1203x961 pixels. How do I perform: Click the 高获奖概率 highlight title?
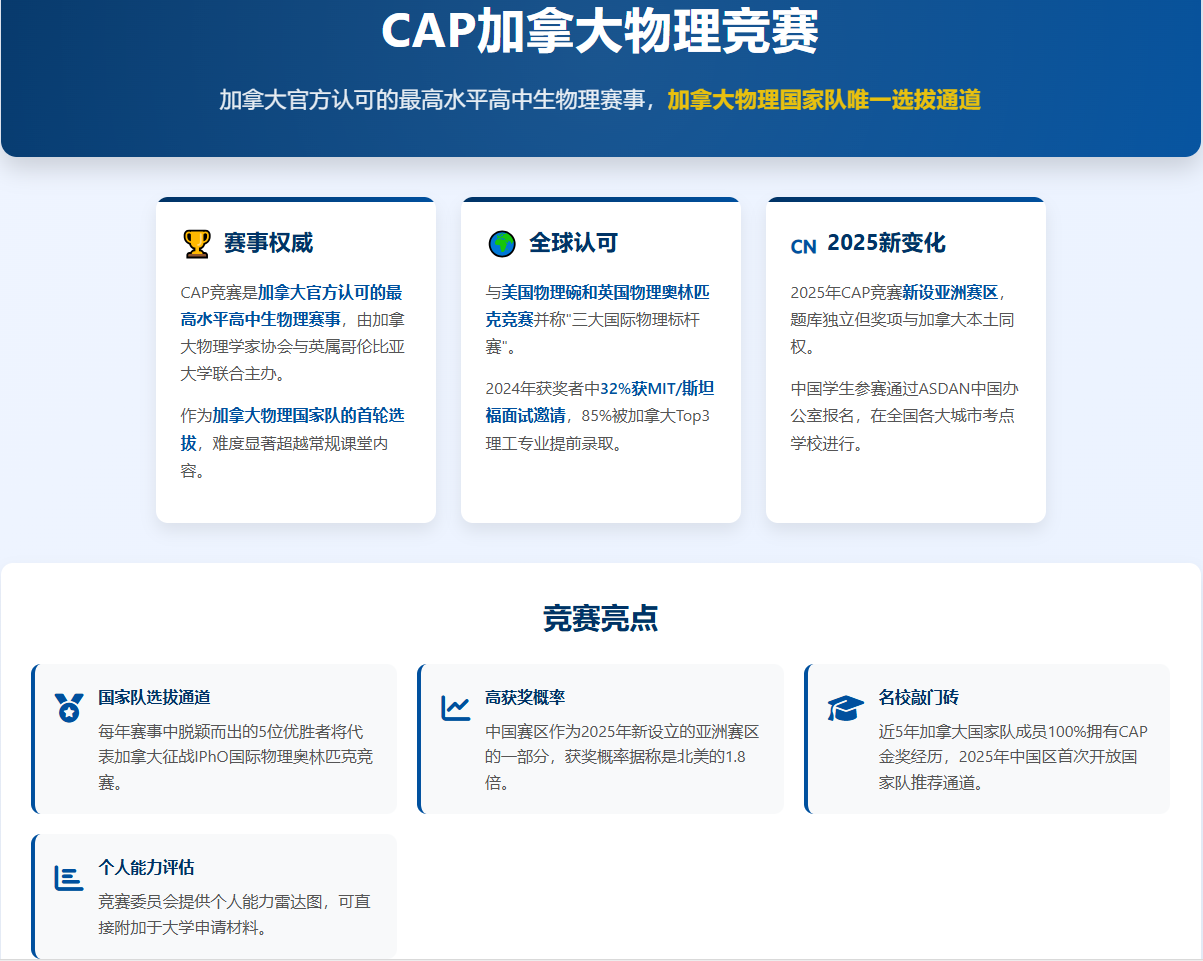525,697
